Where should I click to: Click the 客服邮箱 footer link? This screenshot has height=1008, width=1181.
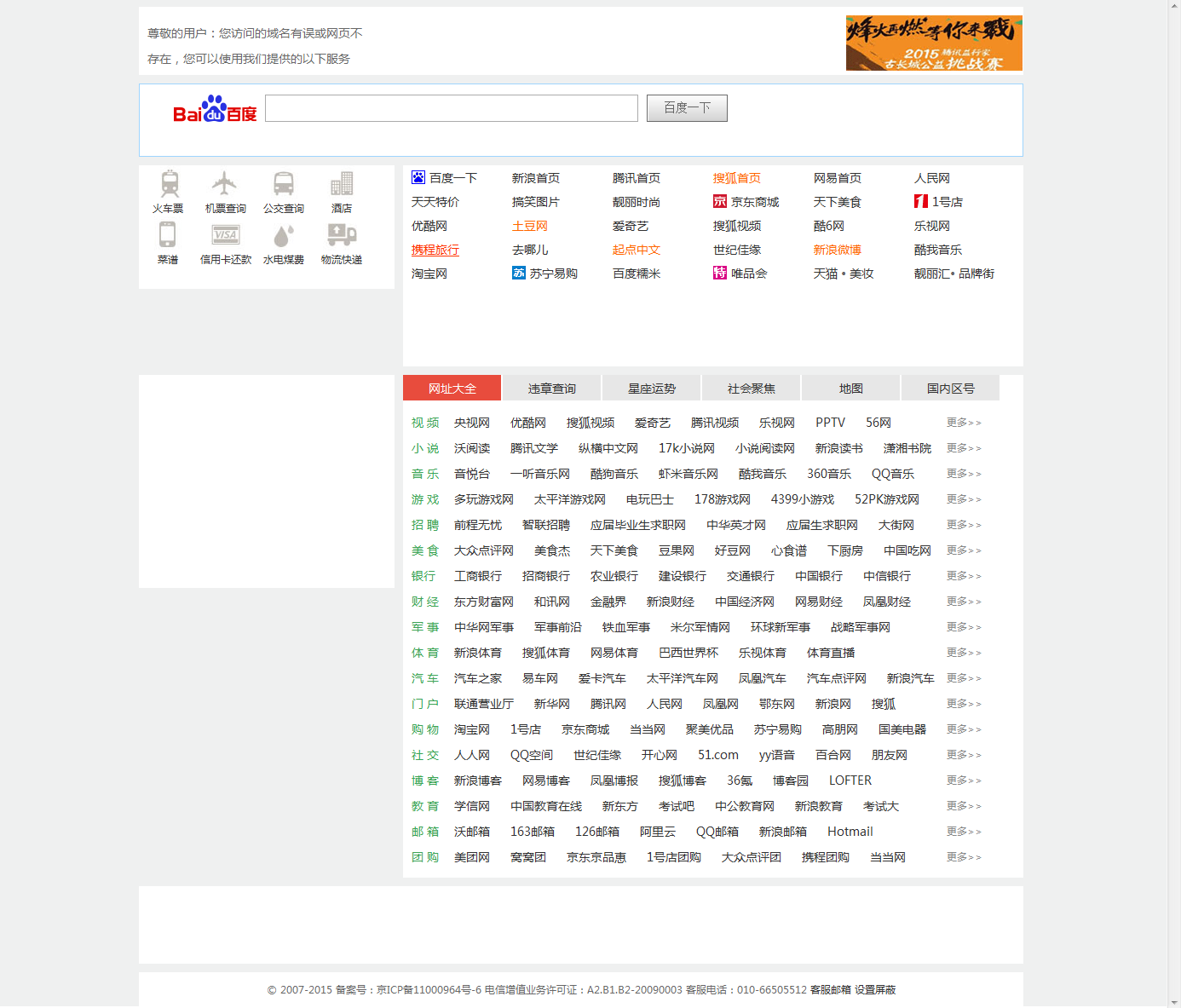point(831,989)
